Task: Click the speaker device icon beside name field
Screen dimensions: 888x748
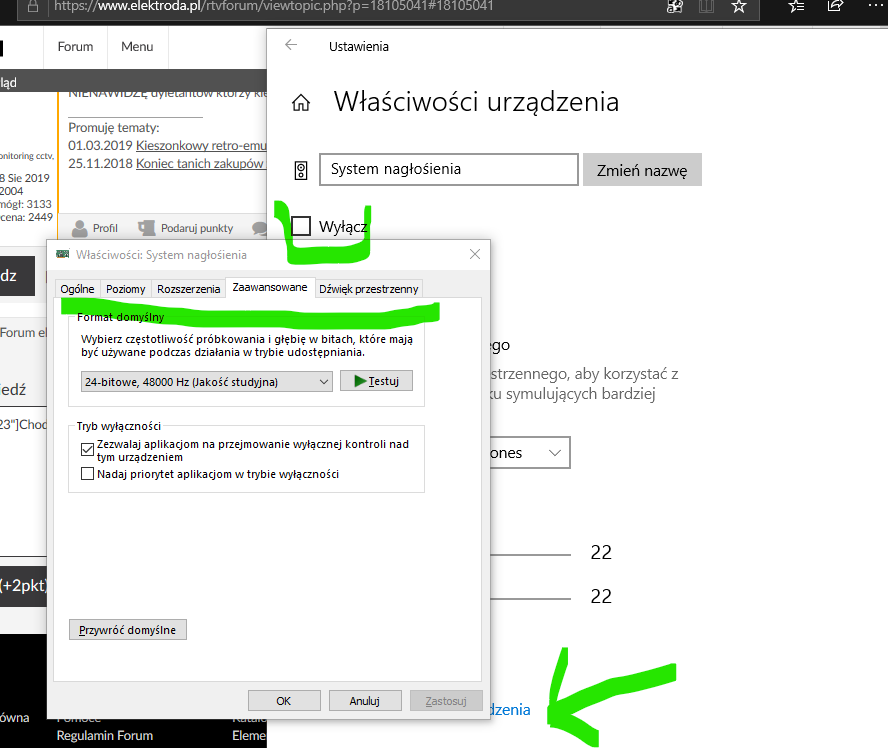Action: [x=301, y=170]
